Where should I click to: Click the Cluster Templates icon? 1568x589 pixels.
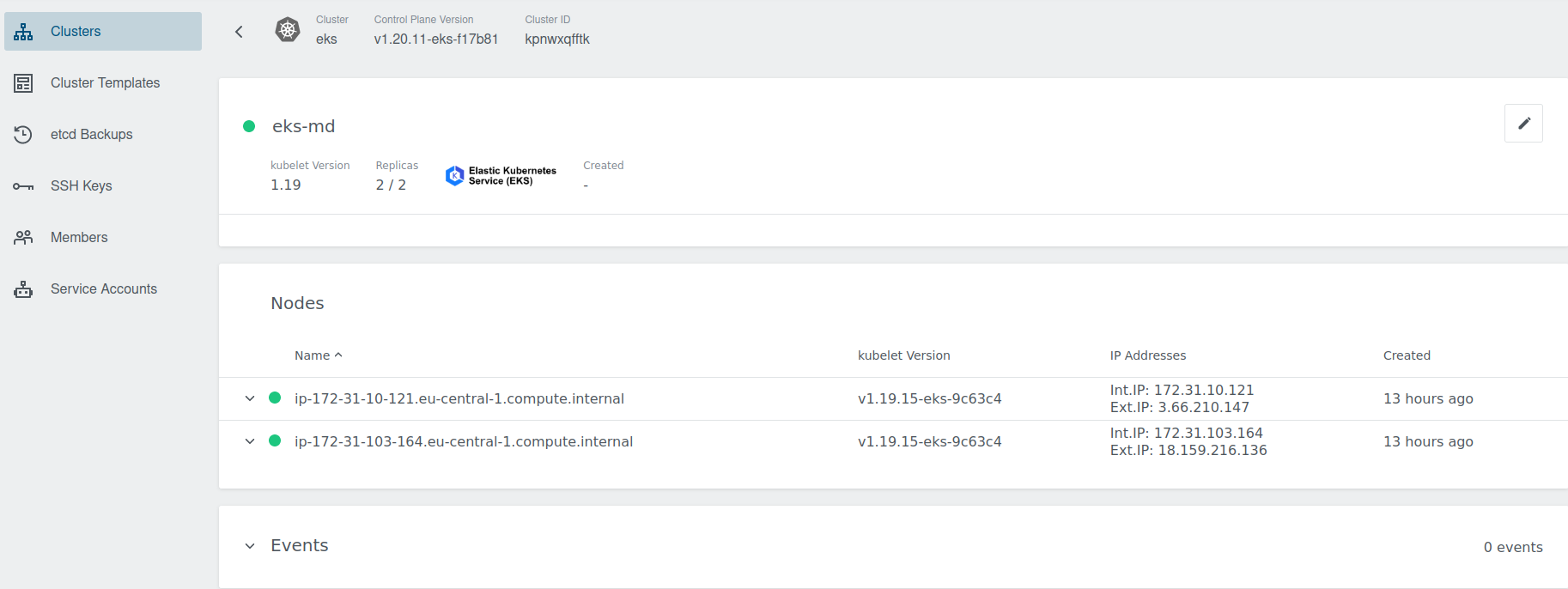point(23,83)
